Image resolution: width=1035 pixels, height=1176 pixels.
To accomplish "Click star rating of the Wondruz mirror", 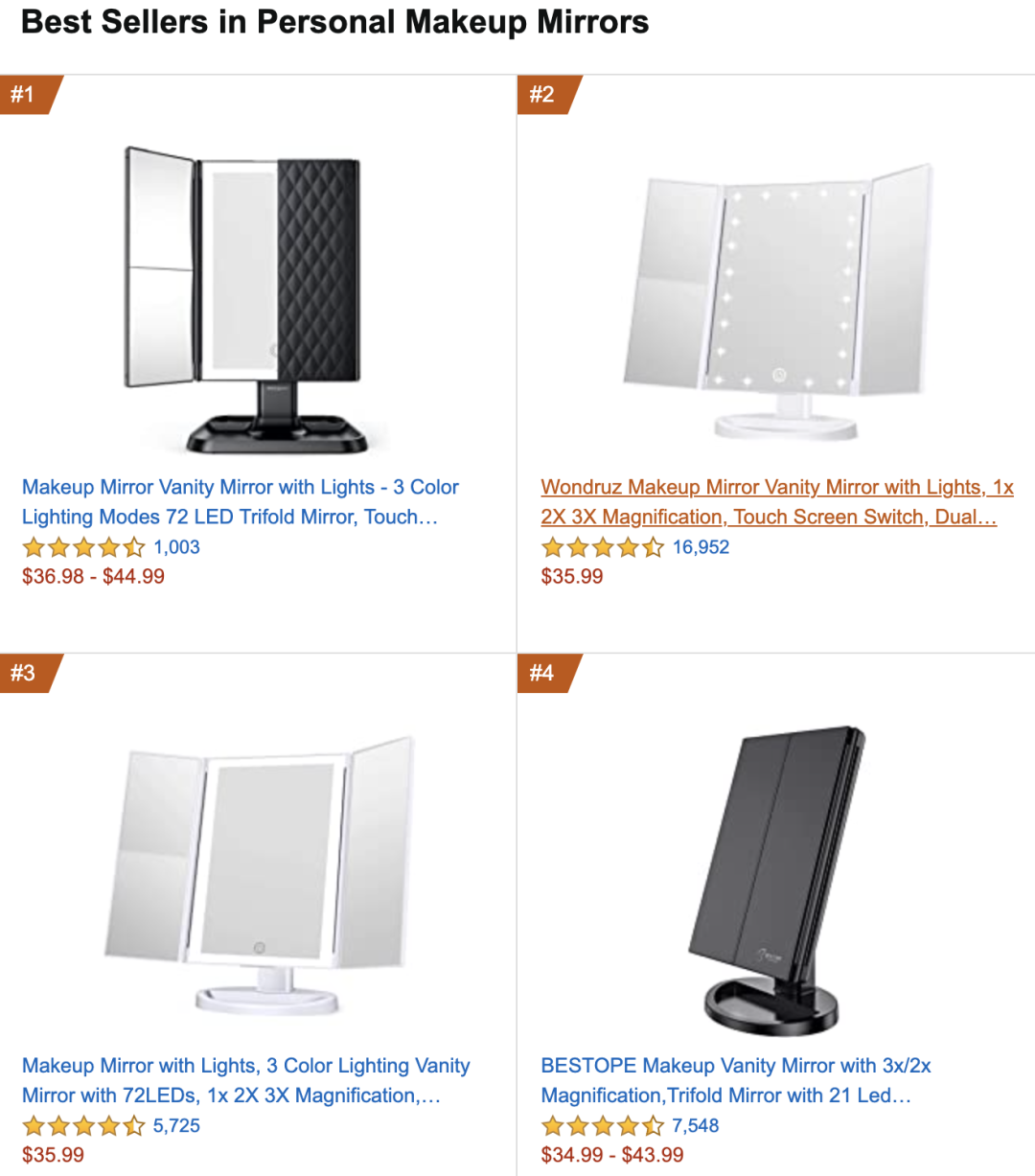I will pyautogui.click(x=602, y=547).
